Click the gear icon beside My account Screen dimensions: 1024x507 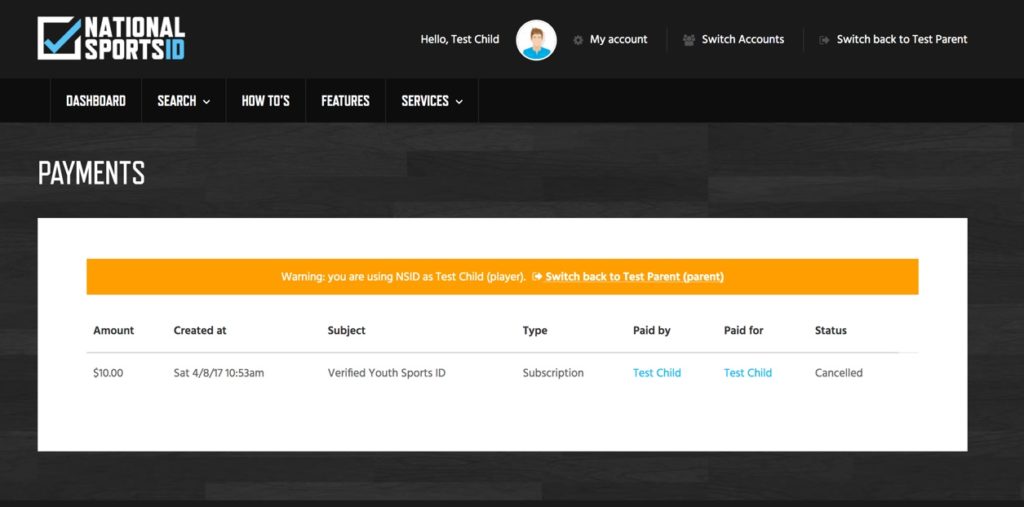pyautogui.click(x=578, y=40)
